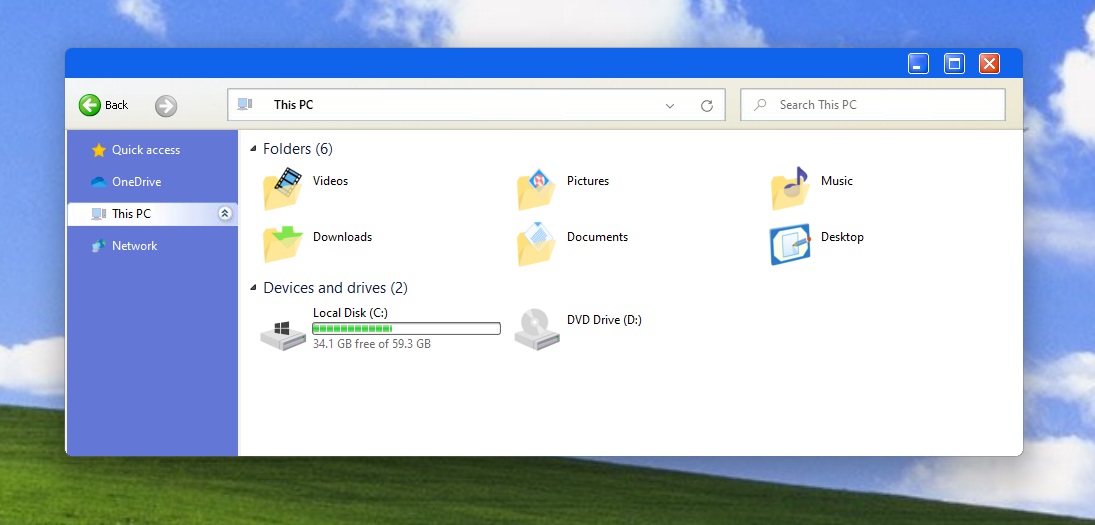The width and height of the screenshot is (1095, 525).
Task: Select Network in the sidebar
Action: [x=134, y=246]
